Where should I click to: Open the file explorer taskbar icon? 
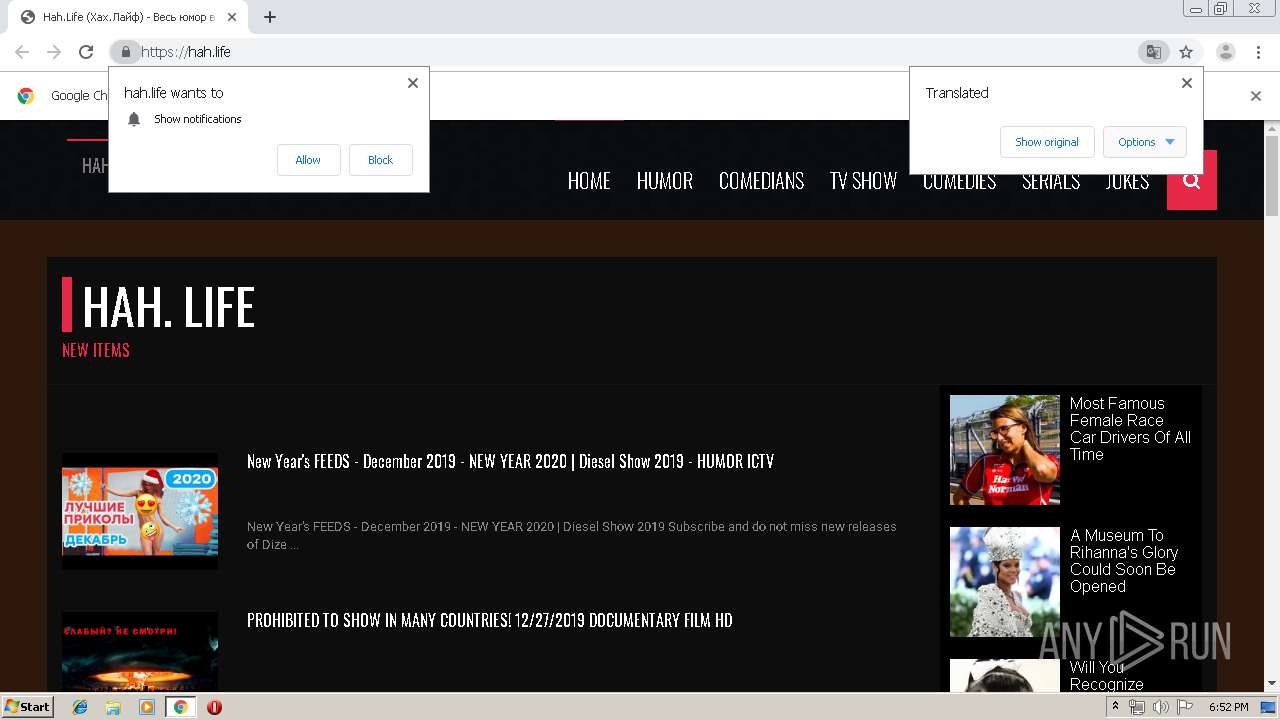pyautogui.click(x=113, y=707)
